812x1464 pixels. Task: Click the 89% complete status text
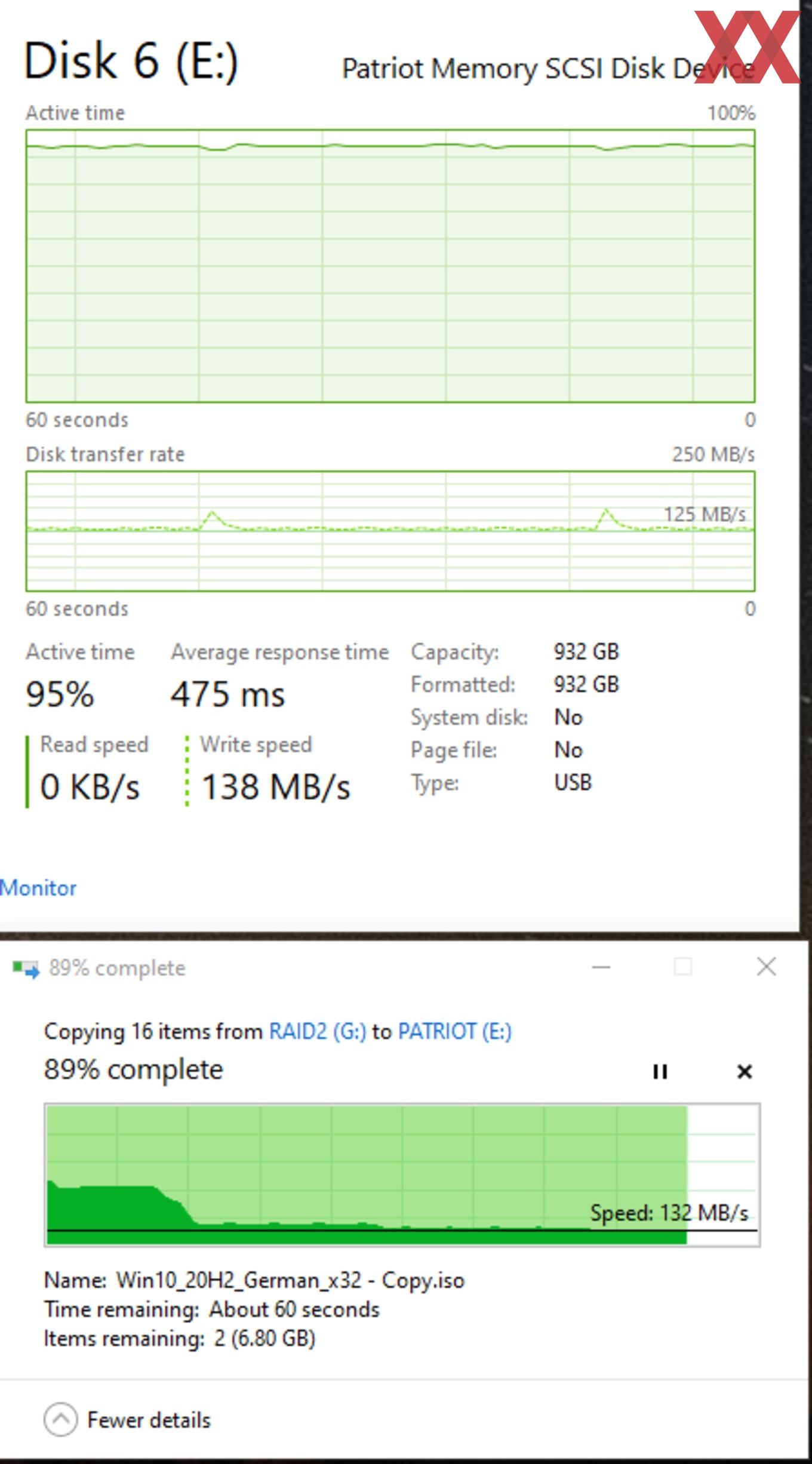133,1069
